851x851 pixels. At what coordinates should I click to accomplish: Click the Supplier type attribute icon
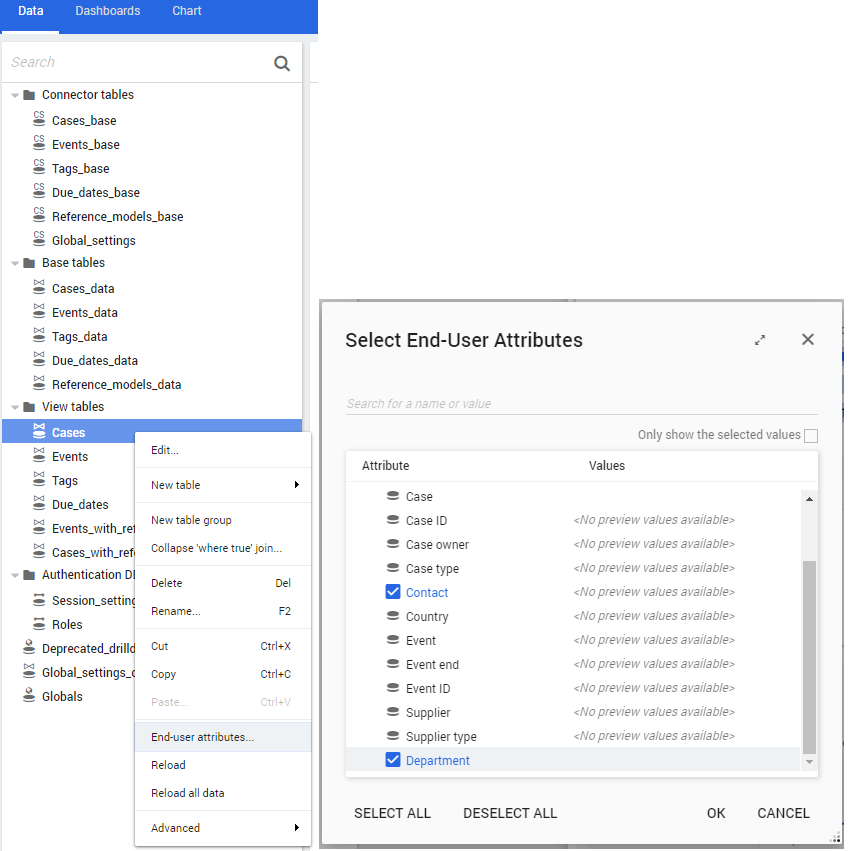click(x=393, y=735)
